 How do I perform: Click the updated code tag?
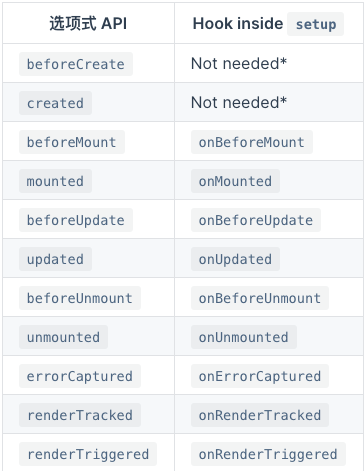point(55,259)
